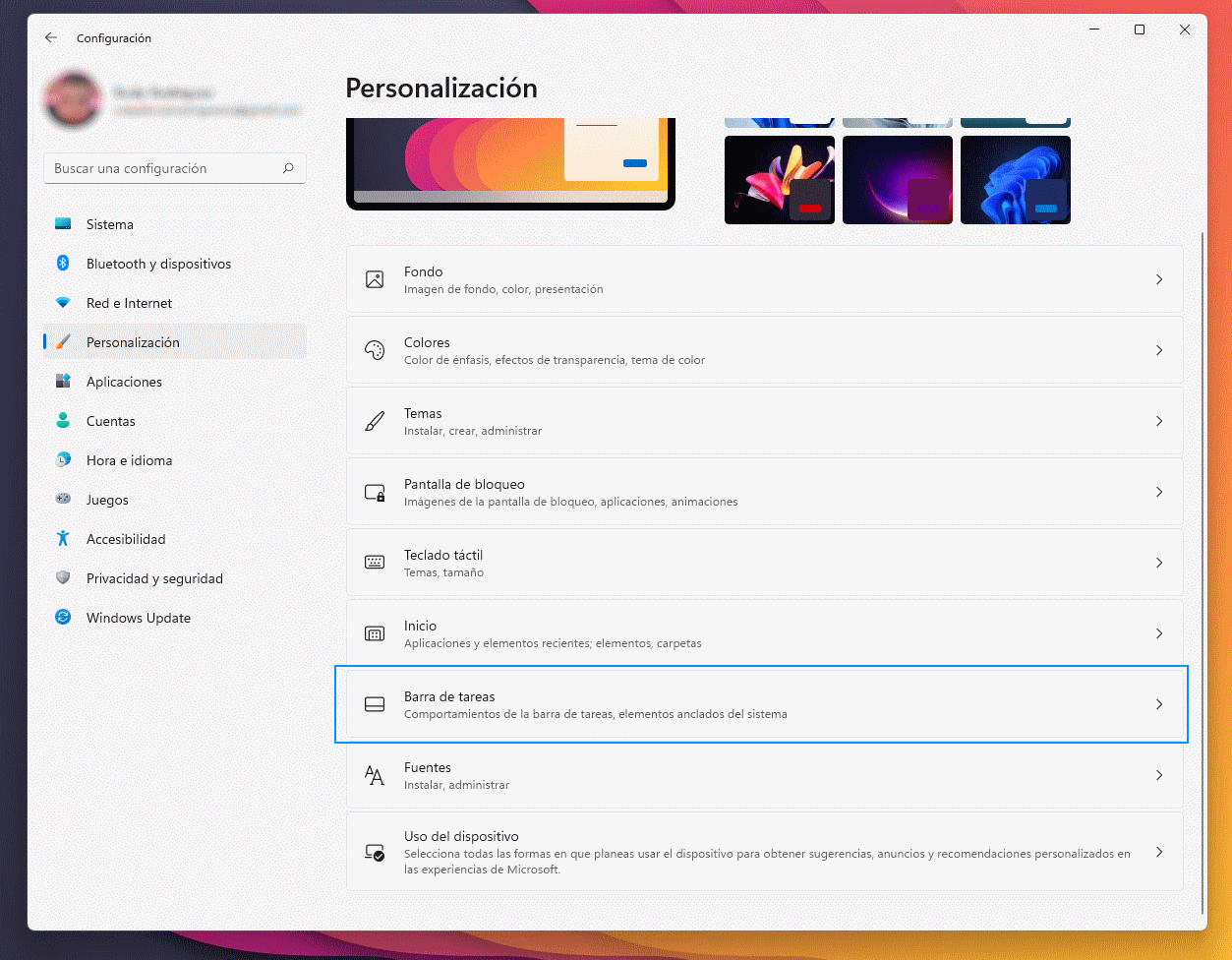Click the Fondo picture icon
Screen dimensions: 1232x960
pyautogui.click(x=375, y=279)
